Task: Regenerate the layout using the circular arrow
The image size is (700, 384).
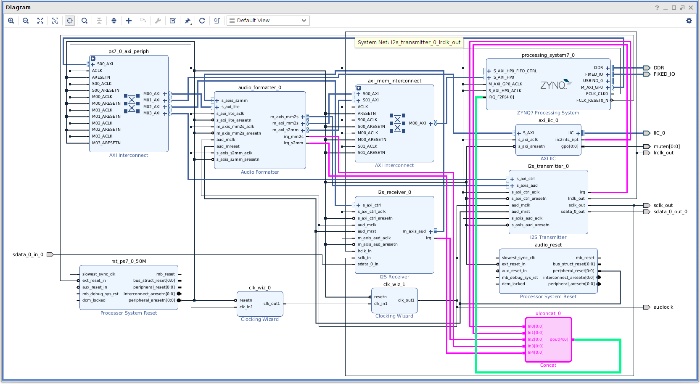Action: [202, 21]
